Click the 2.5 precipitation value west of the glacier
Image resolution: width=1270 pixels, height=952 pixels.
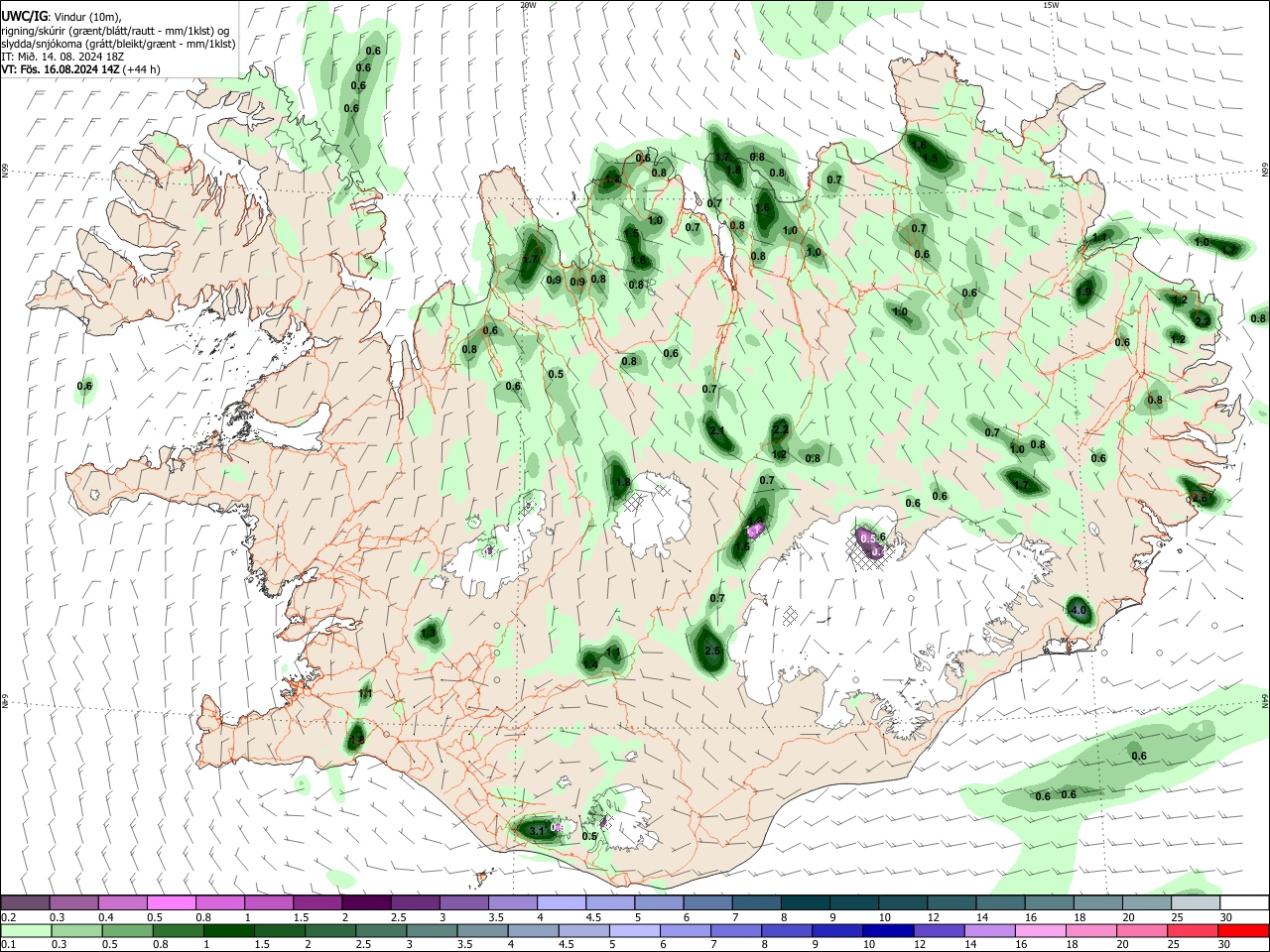click(x=712, y=651)
